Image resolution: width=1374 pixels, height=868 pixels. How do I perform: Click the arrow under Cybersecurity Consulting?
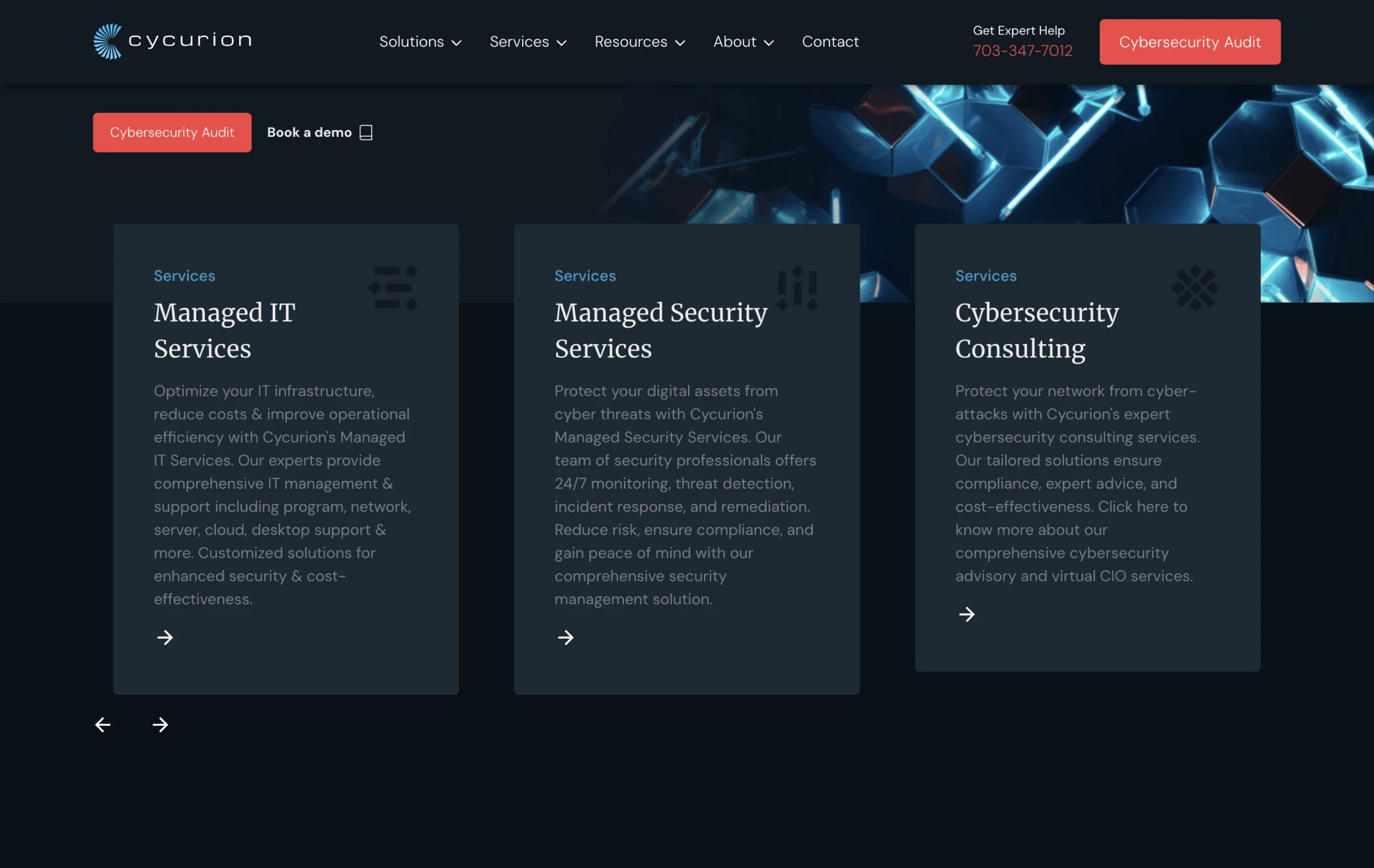[x=967, y=614]
